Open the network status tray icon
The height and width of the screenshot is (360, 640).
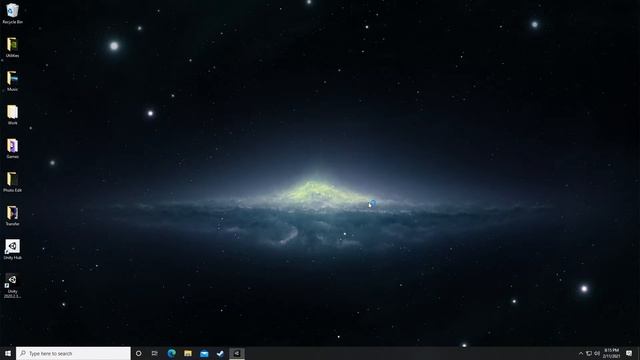click(589, 353)
